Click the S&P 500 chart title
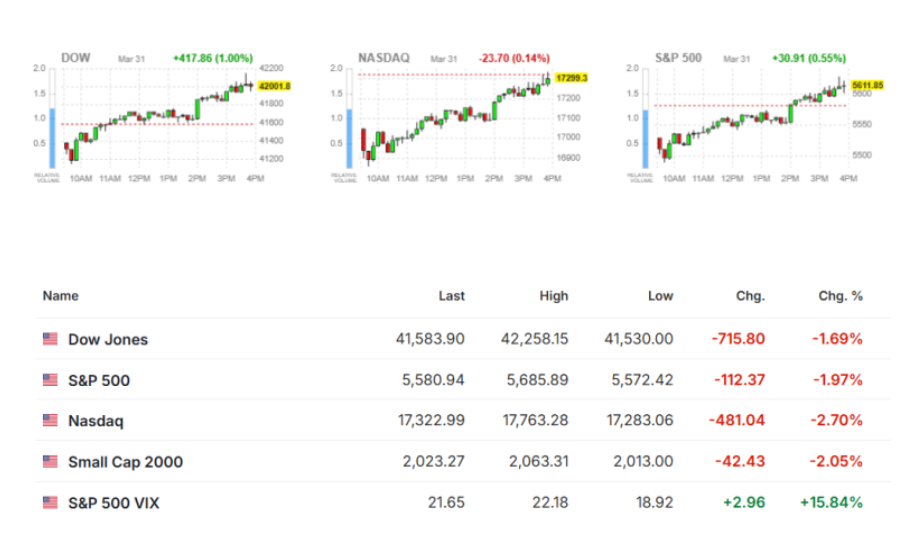 tap(678, 58)
